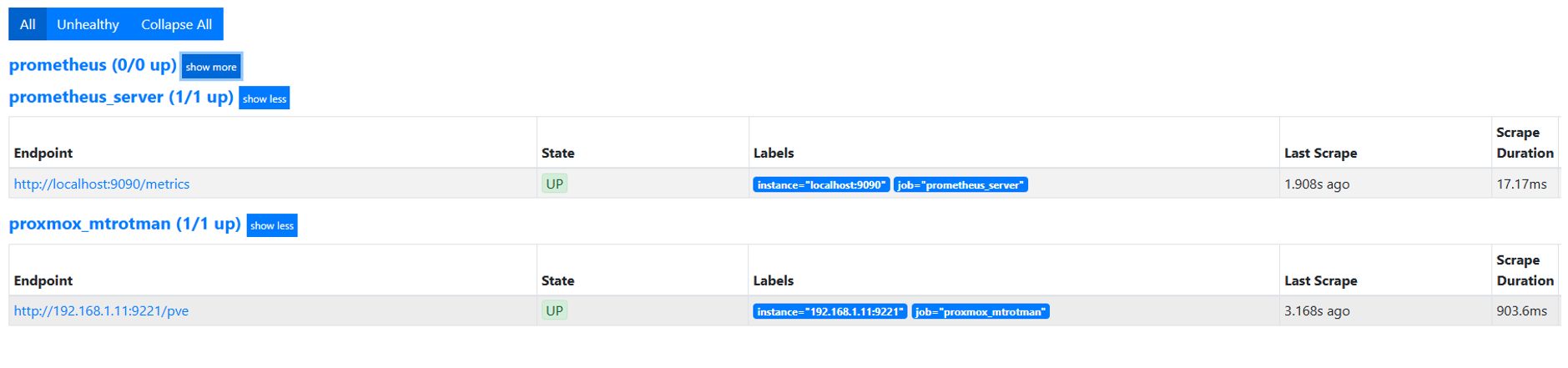The height and width of the screenshot is (368, 1568).
Task: Open the localhost:9090/metrics endpoint link
Action: (102, 184)
